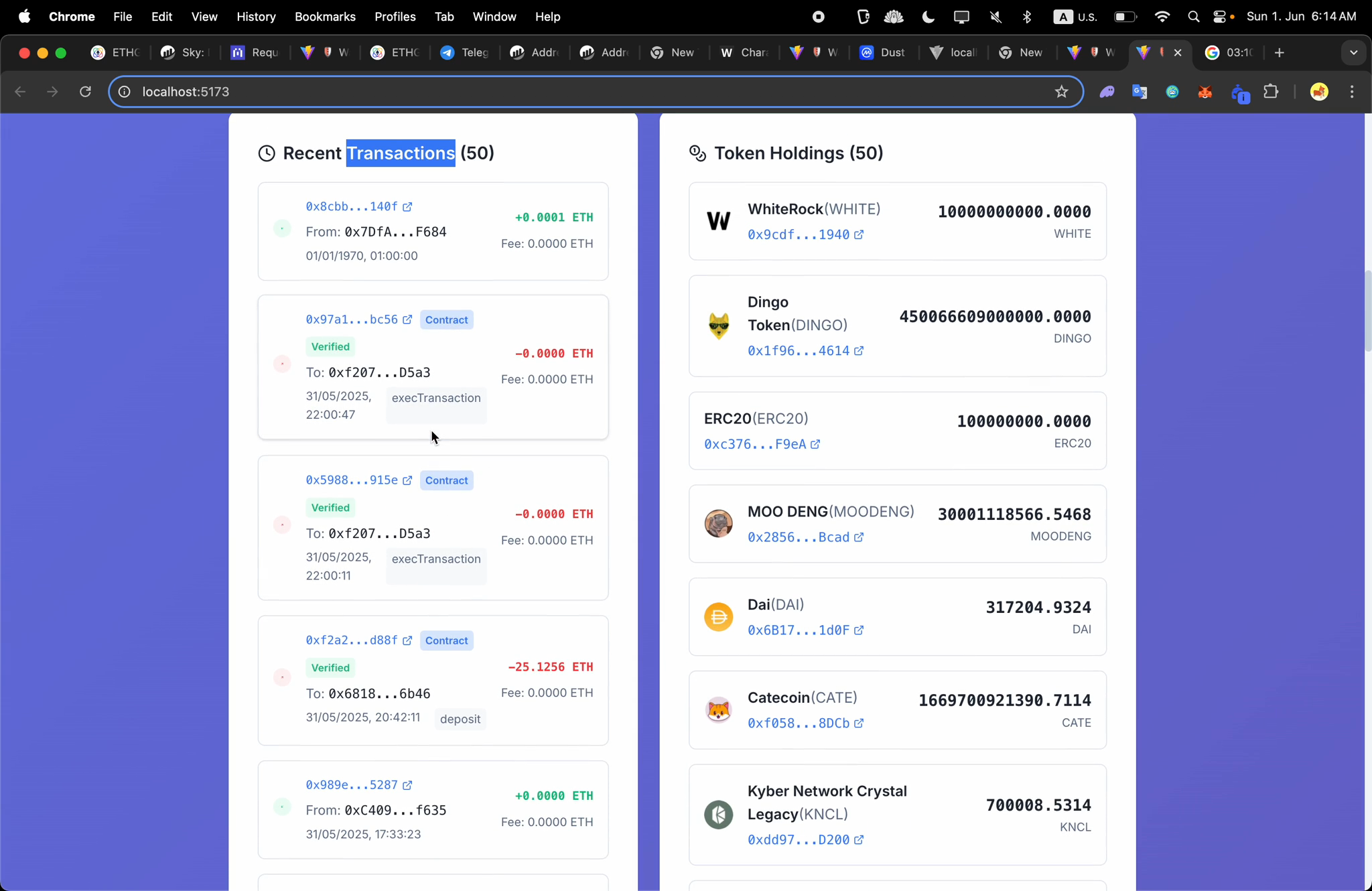The height and width of the screenshot is (891, 1372).
Task: Open the History menu
Action: click(x=256, y=17)
